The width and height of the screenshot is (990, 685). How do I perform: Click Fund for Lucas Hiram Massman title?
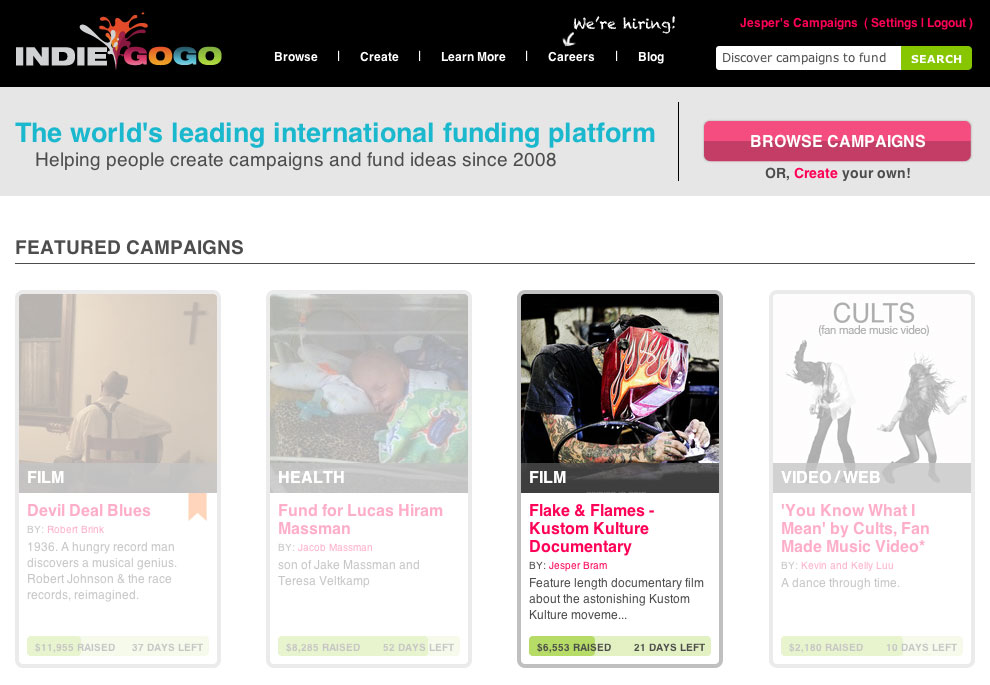pos(361,519)
